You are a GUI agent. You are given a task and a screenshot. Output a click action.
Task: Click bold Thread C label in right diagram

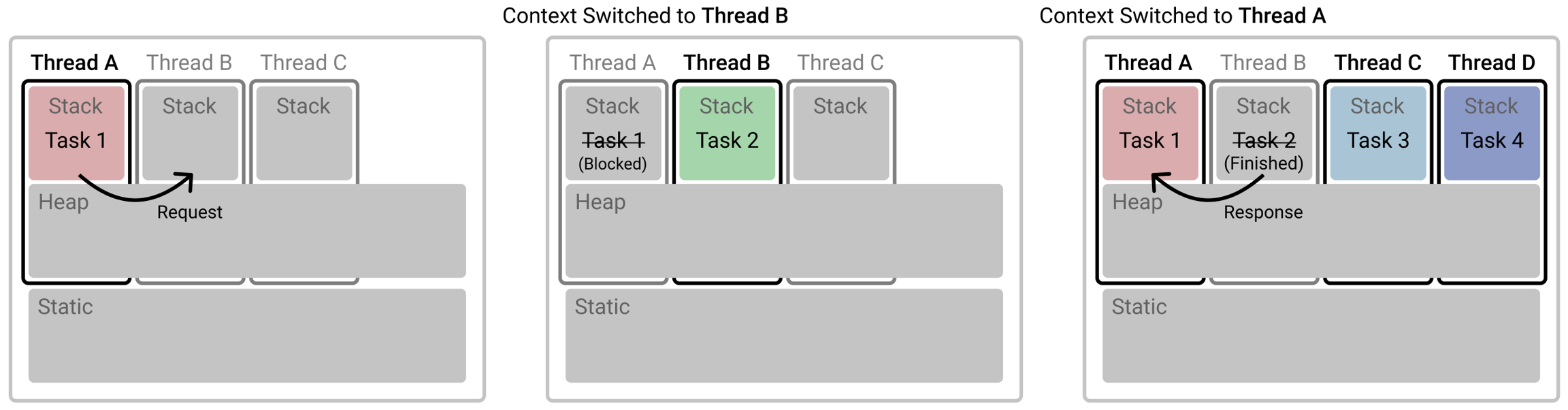click(1377, 63)
